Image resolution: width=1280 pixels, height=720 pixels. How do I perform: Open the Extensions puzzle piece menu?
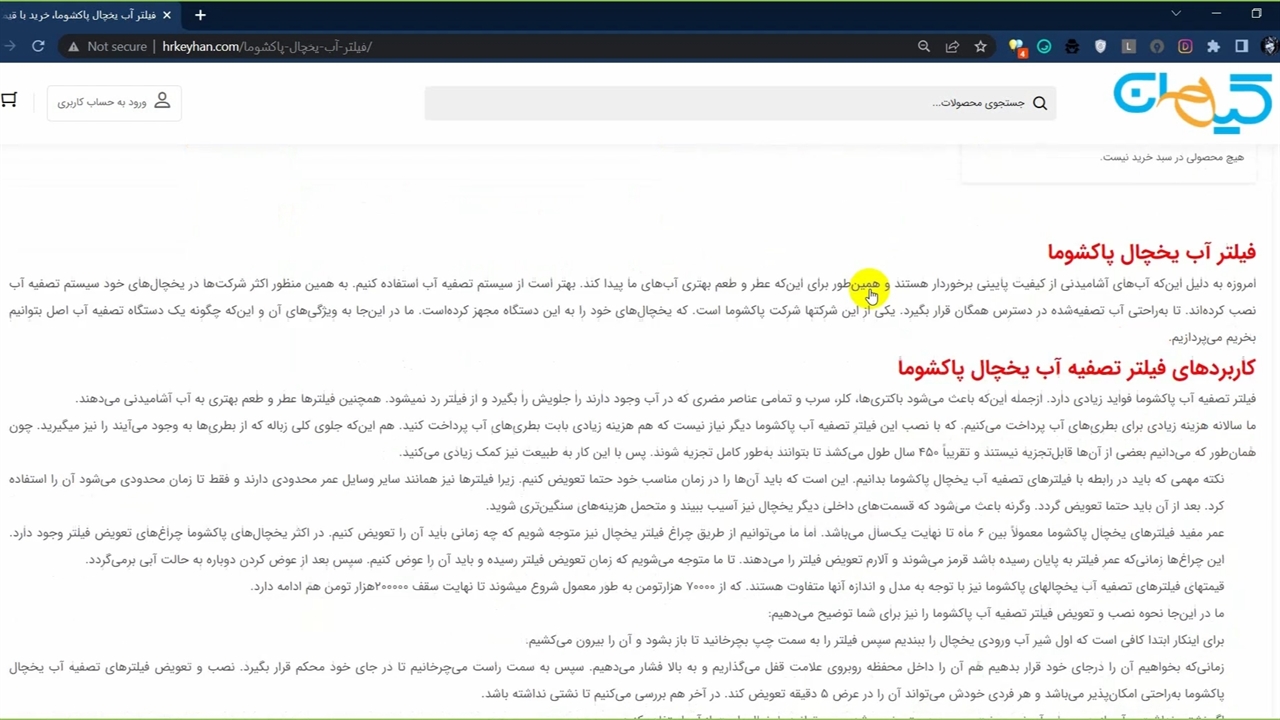(1213, 46)
